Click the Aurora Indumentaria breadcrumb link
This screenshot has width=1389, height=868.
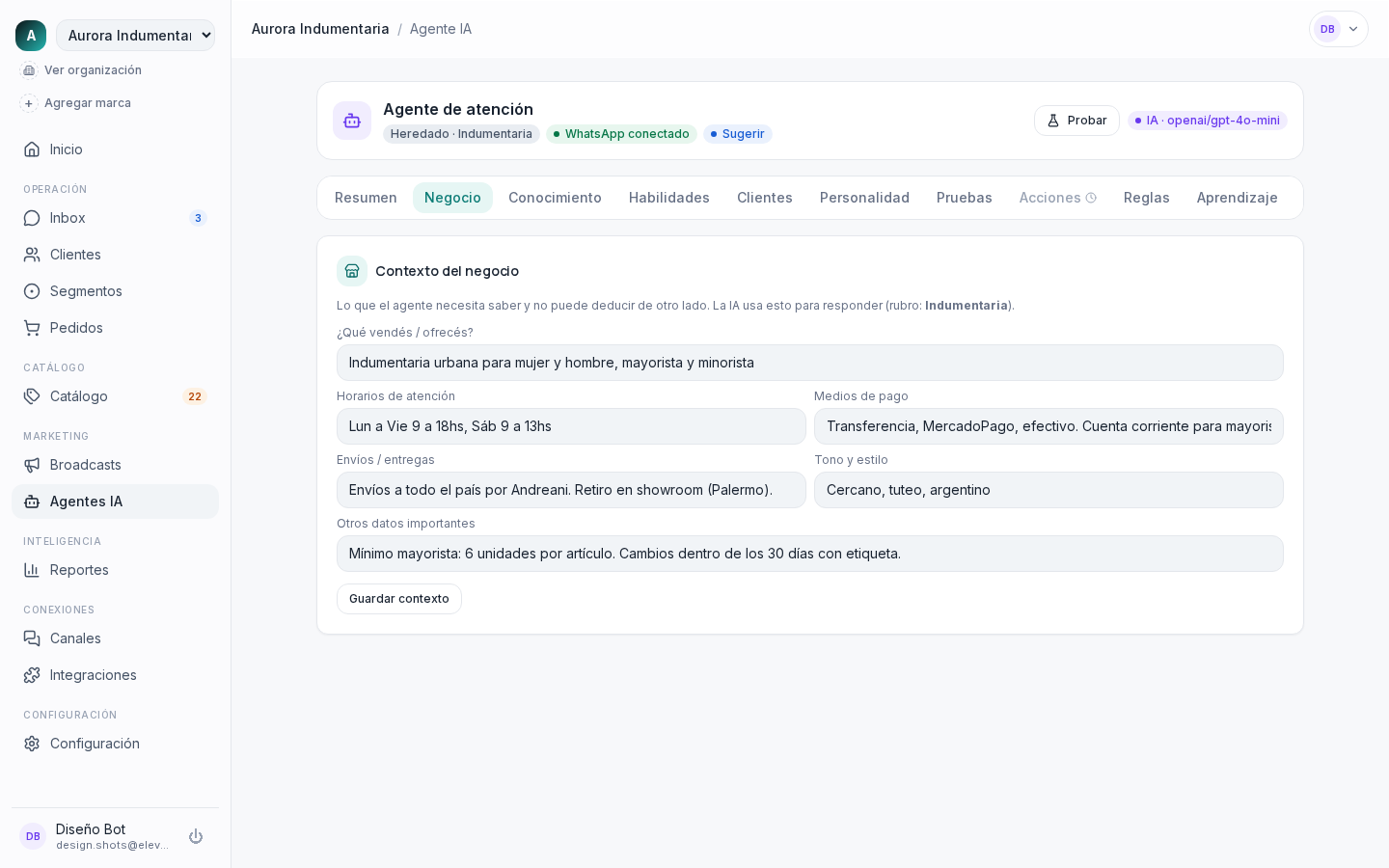coord(320,29)
